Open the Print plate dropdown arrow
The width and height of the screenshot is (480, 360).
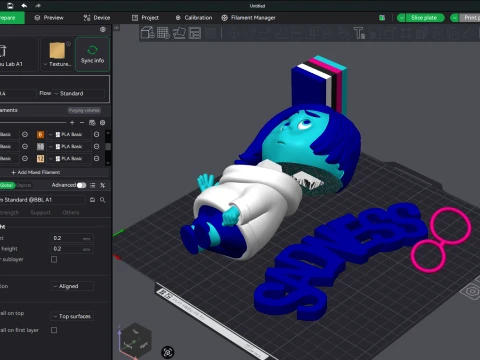[x=454, y=18]
